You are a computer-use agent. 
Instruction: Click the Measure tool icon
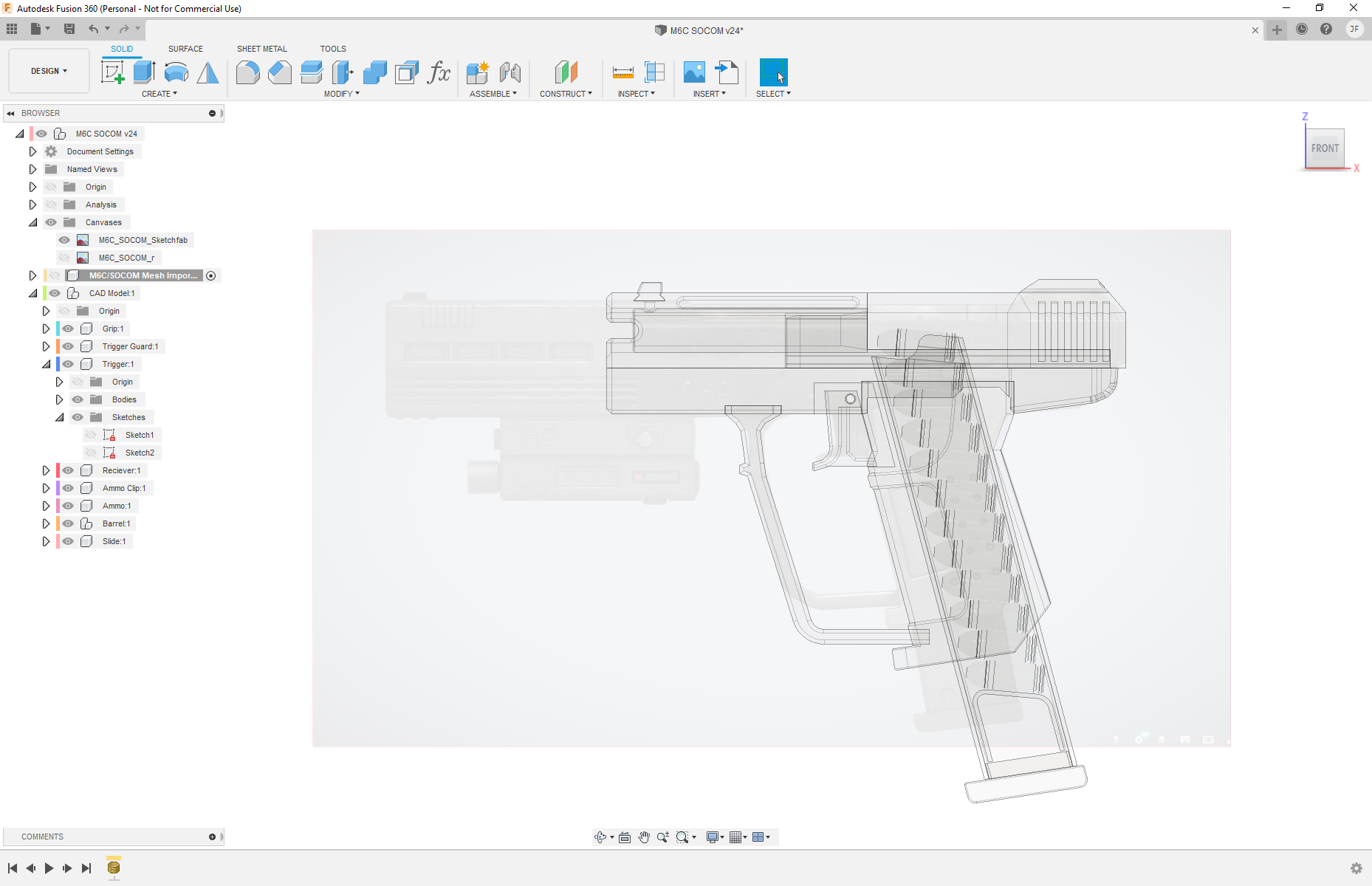pyautogui.click(x=622, y=72)
